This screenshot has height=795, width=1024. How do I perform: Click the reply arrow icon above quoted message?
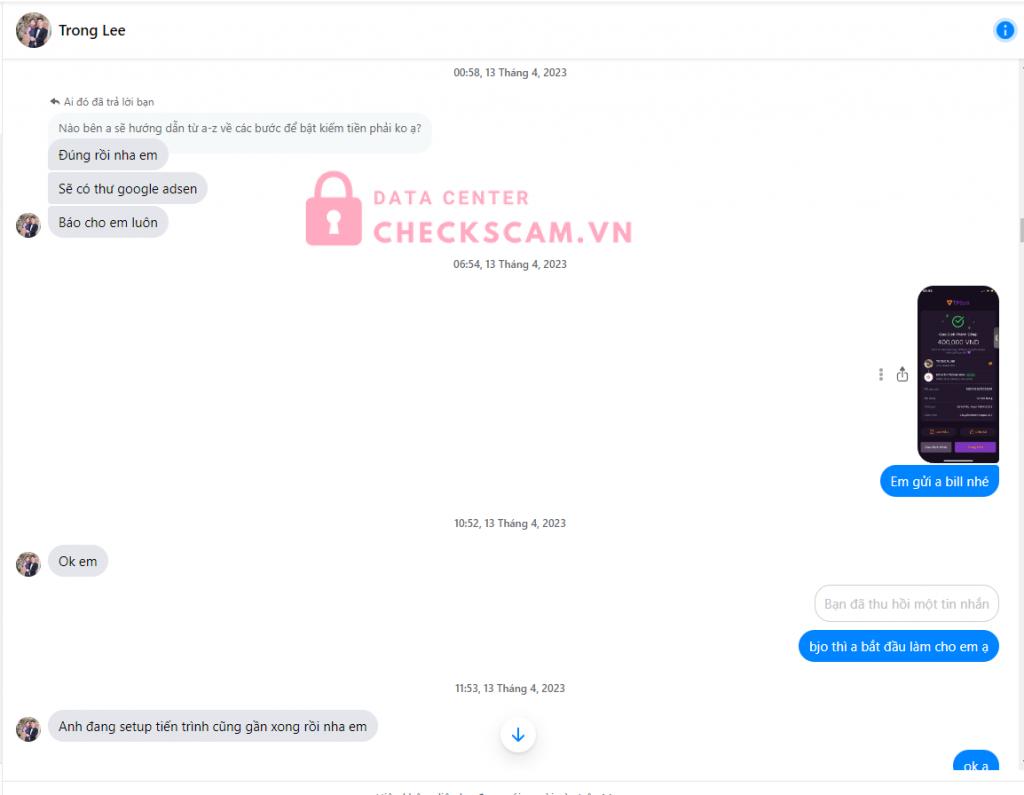pos(55,101)
